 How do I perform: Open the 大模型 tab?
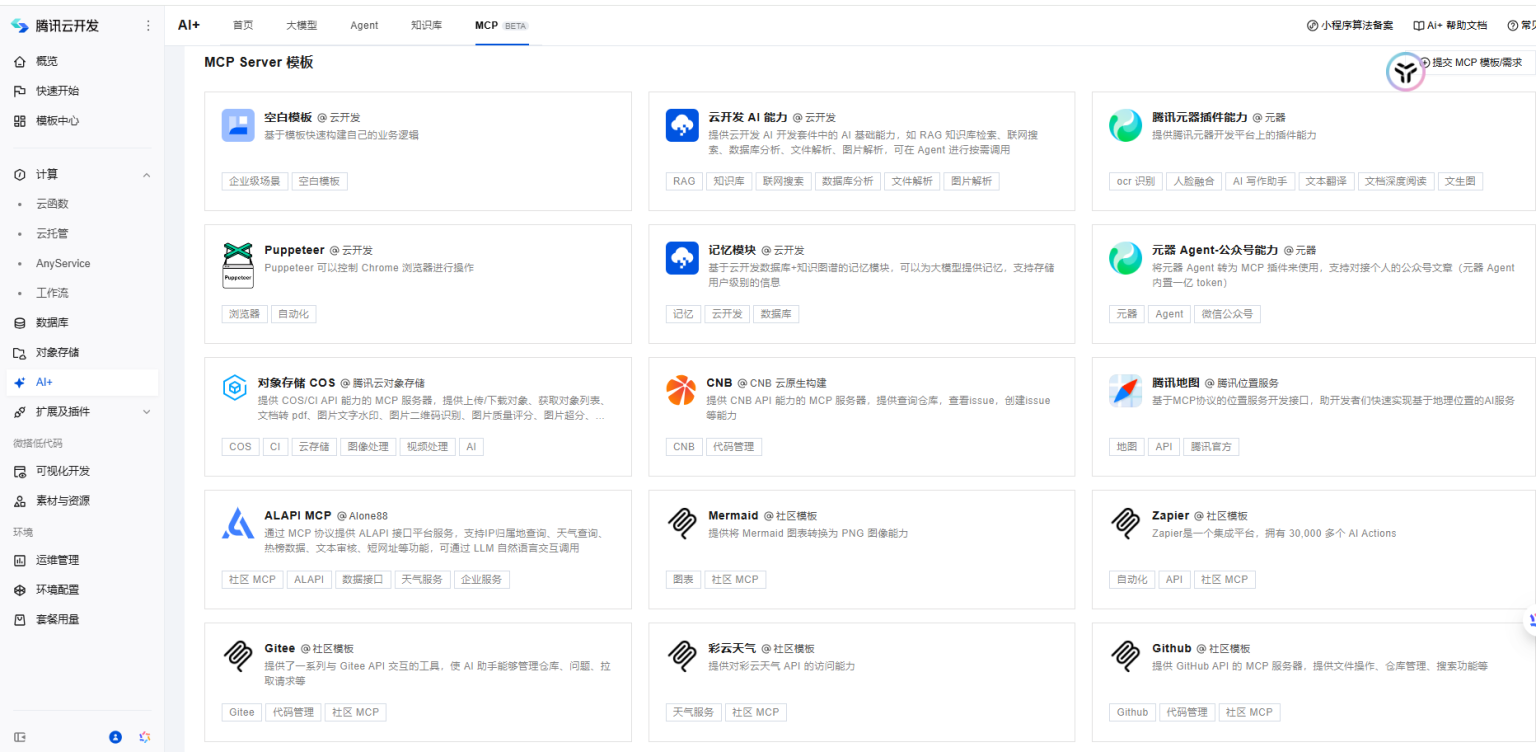[x=301, y=25]
